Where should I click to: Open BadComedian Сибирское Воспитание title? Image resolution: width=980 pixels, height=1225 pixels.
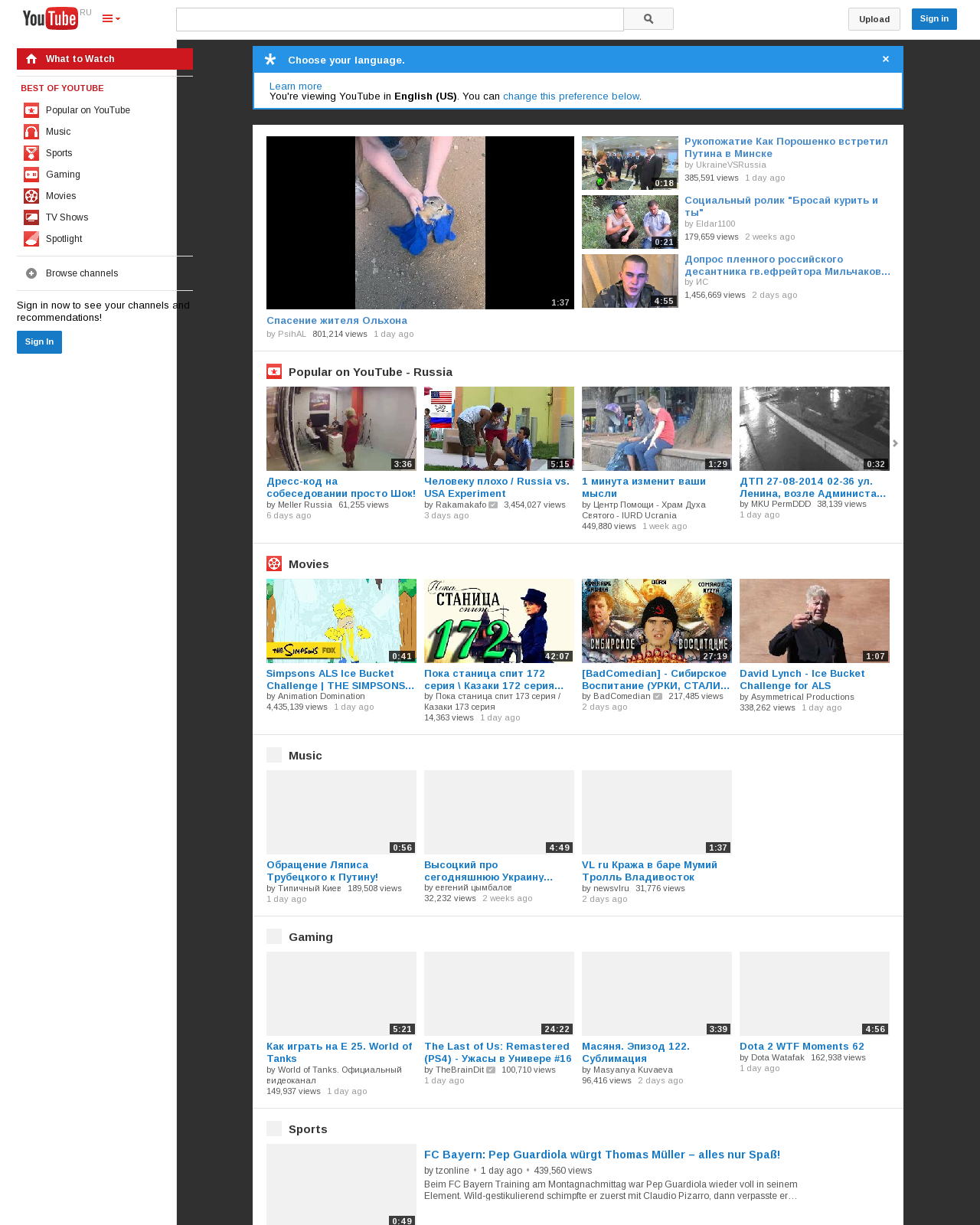pyautogui.click(x=656, y=680)
